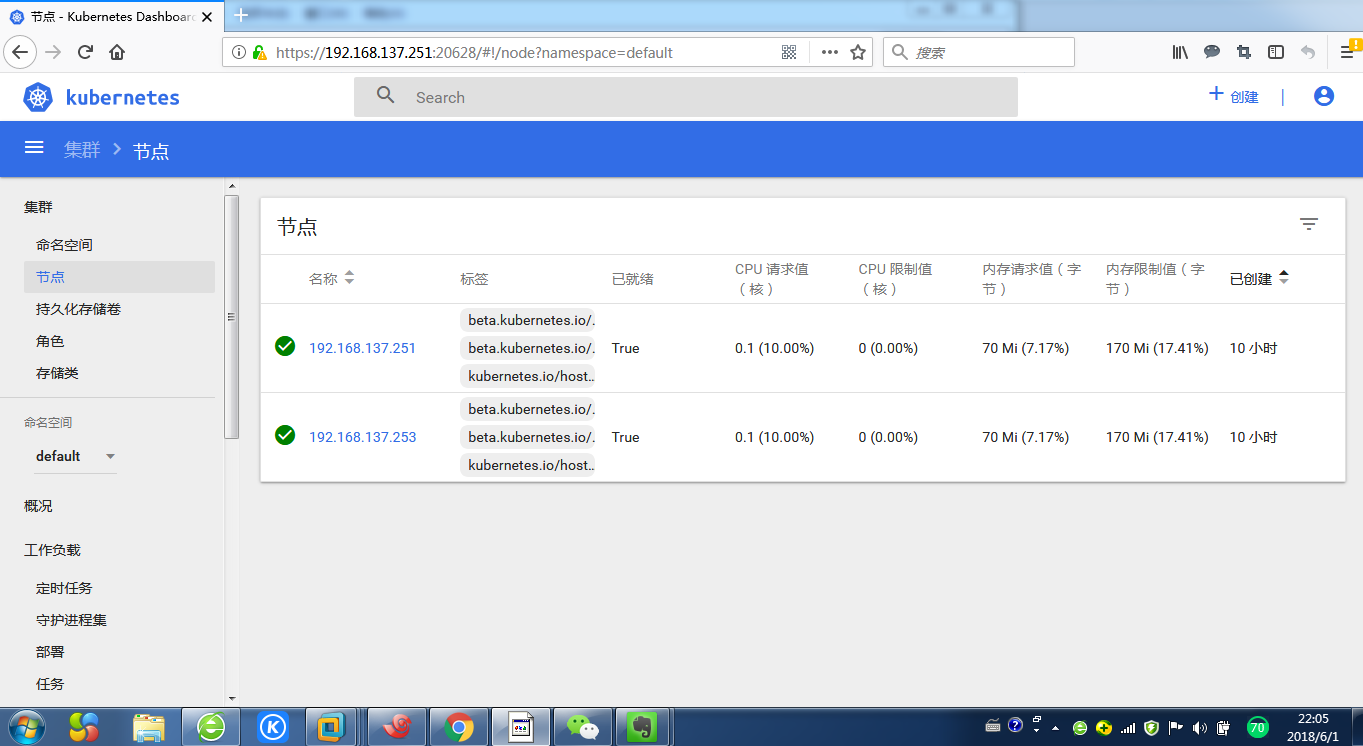
Task: Click the Kubernetes logo icon
Action: 38,97
